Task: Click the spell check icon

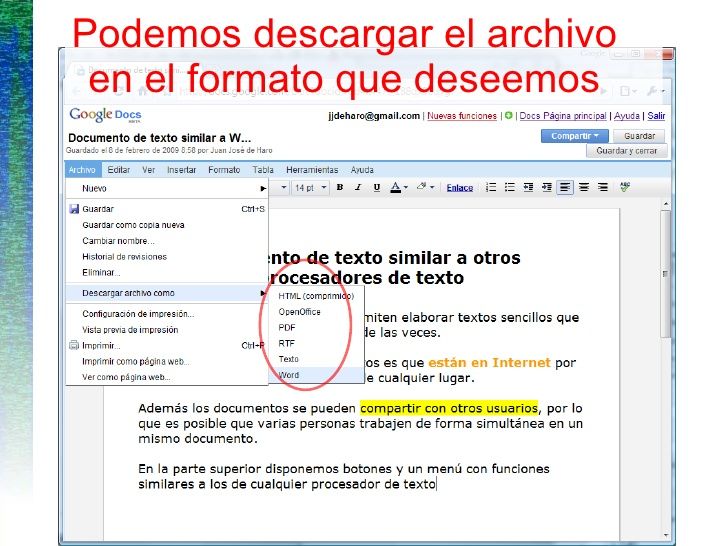Action: pos(625,187)
